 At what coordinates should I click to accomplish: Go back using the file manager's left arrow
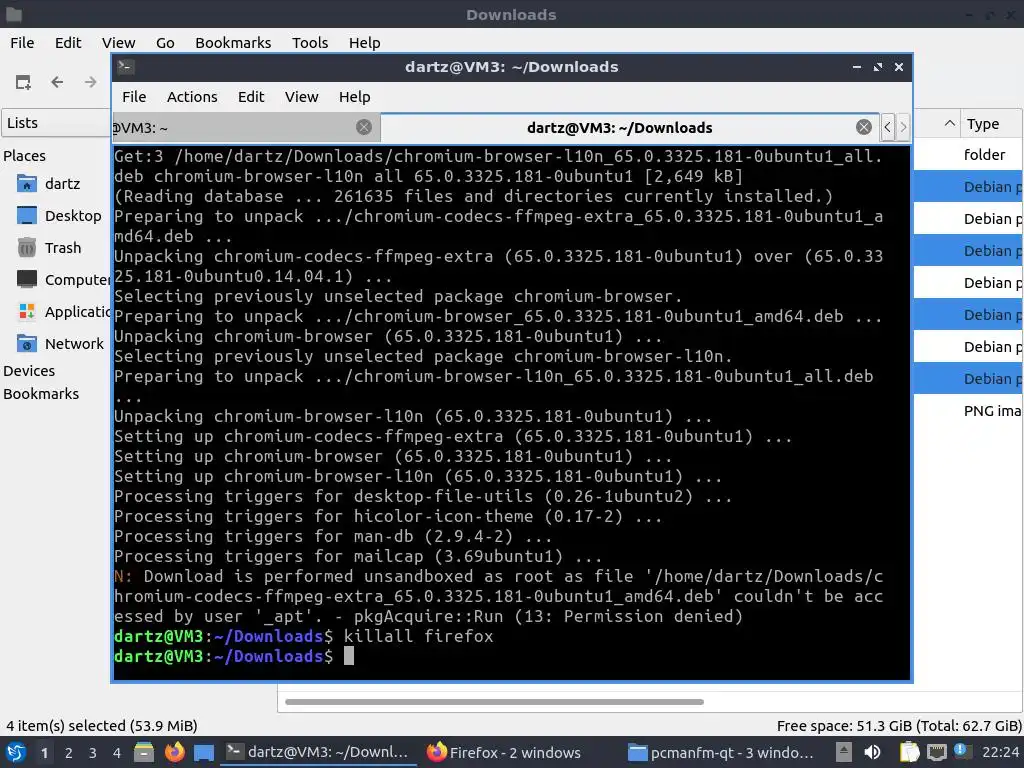[57, 82]
